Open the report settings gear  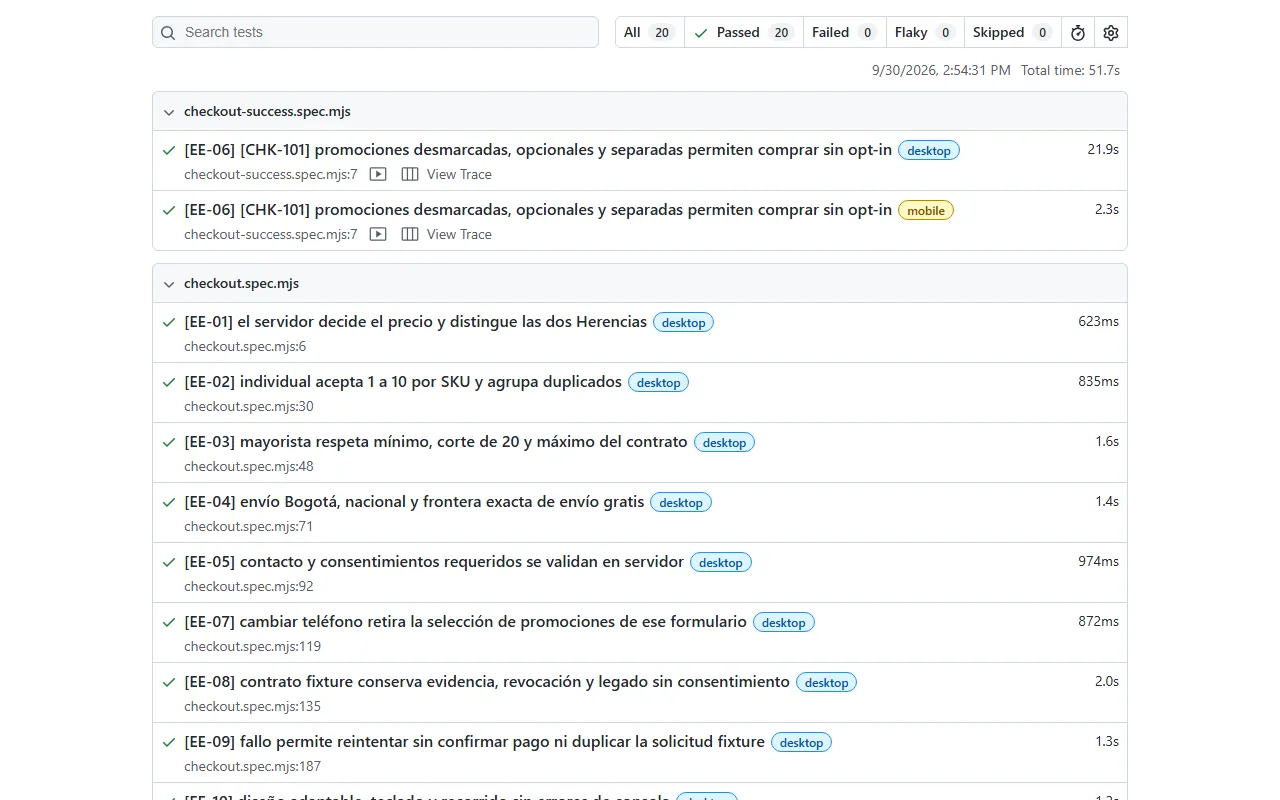[x=1111, y=32]
